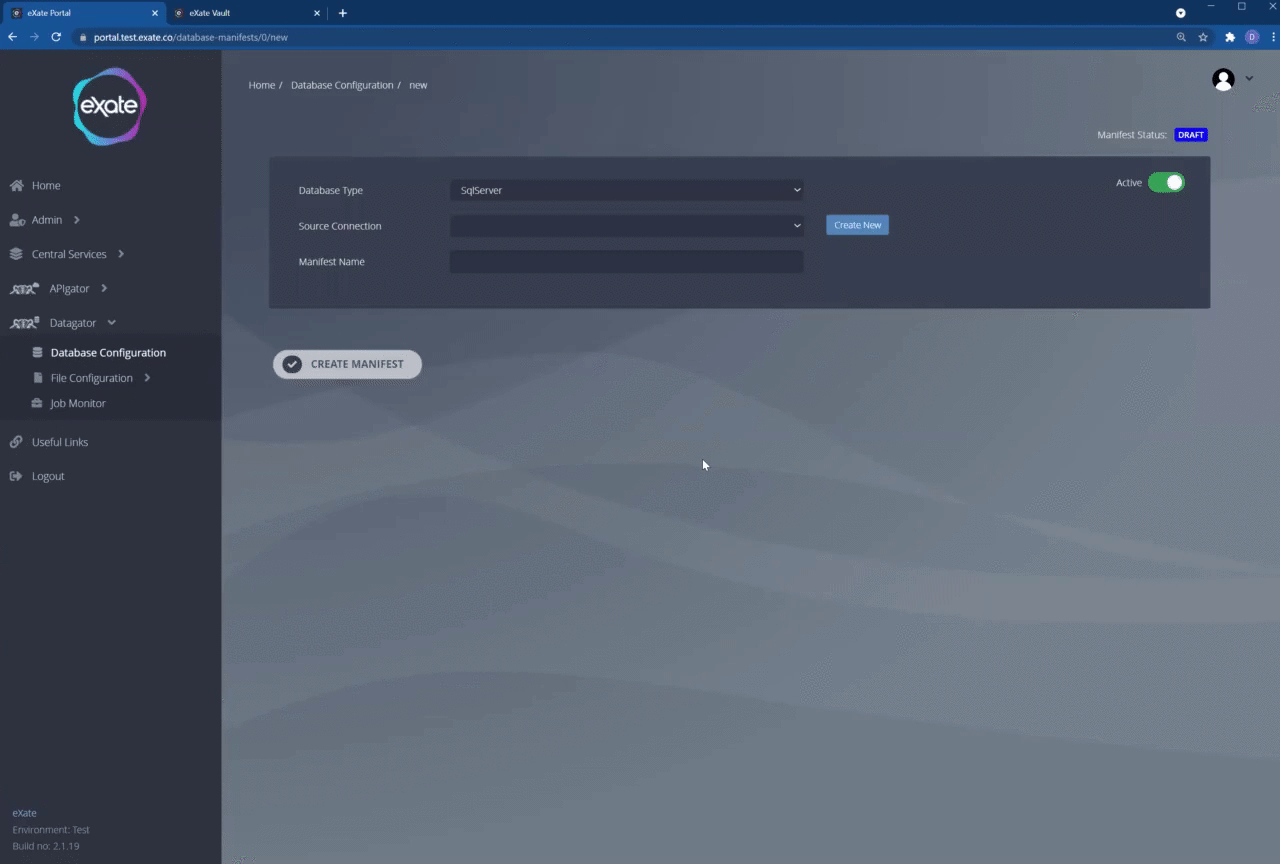
Task: Open a new browser tab with plus
Action: [343, 13]
